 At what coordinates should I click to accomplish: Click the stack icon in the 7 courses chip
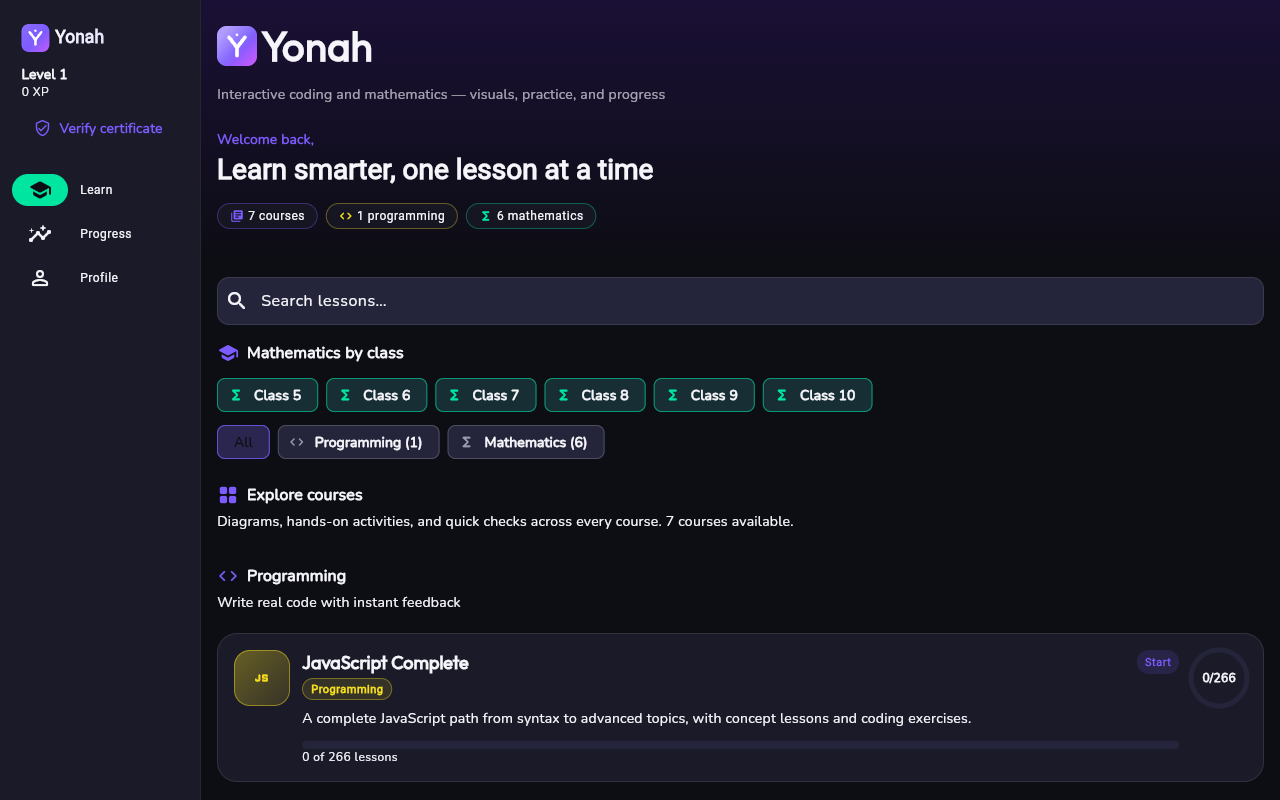click(237, 216)
